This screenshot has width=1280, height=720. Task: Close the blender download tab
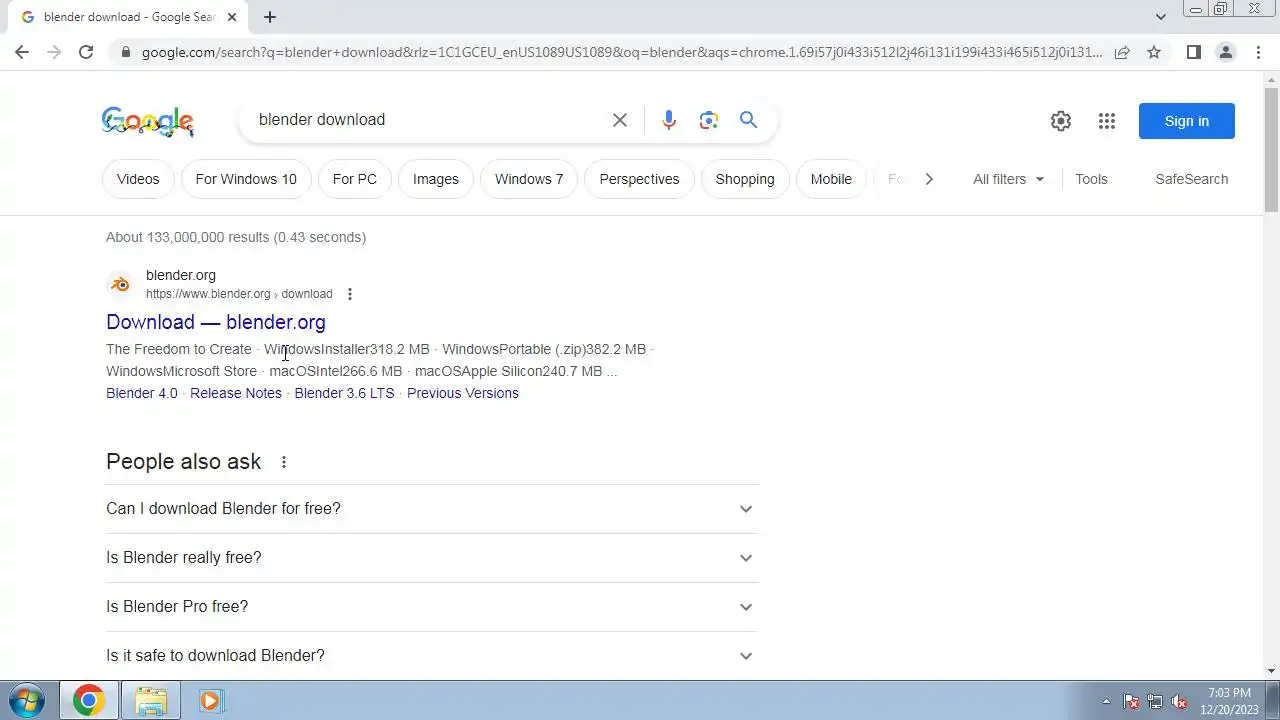point(233,17)
